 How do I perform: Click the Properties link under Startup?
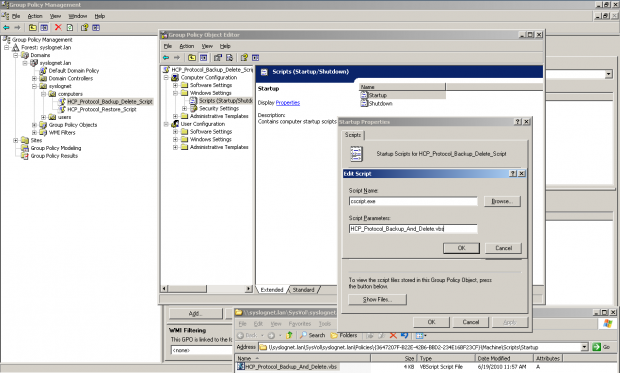pos(288,103)
